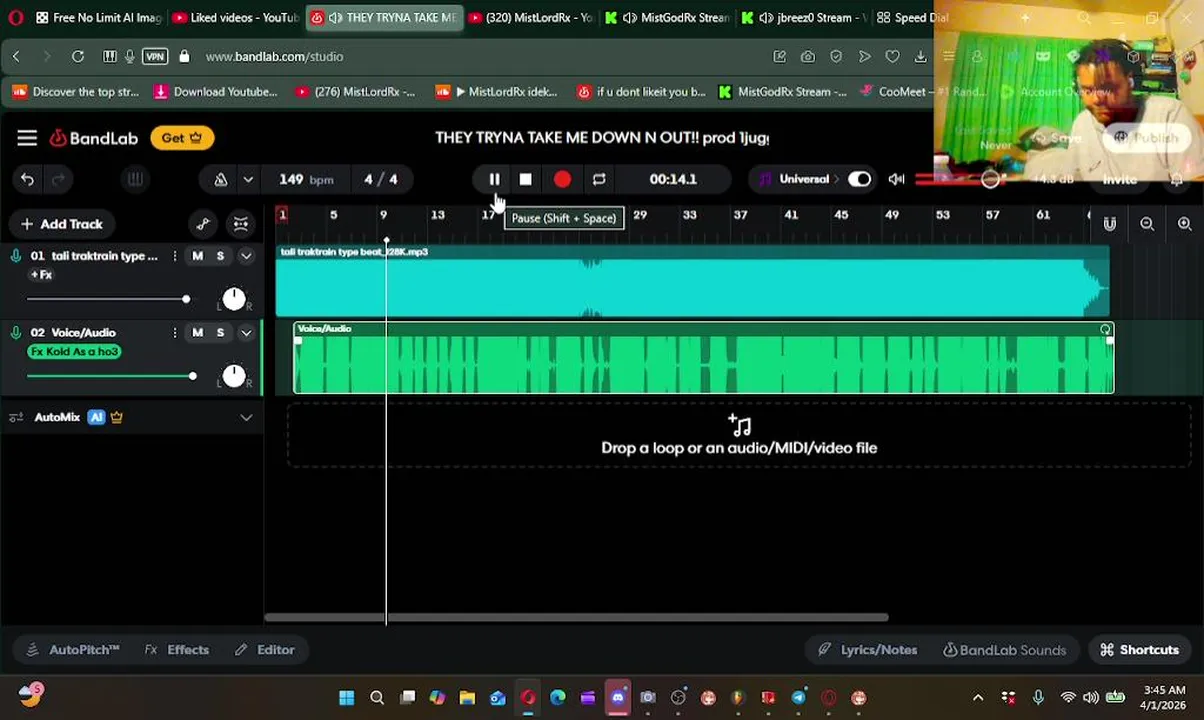This screenshot has width=1204, height=720.
Task: Open the AutoMix AI feature
Action: click(x=96, y=417)
